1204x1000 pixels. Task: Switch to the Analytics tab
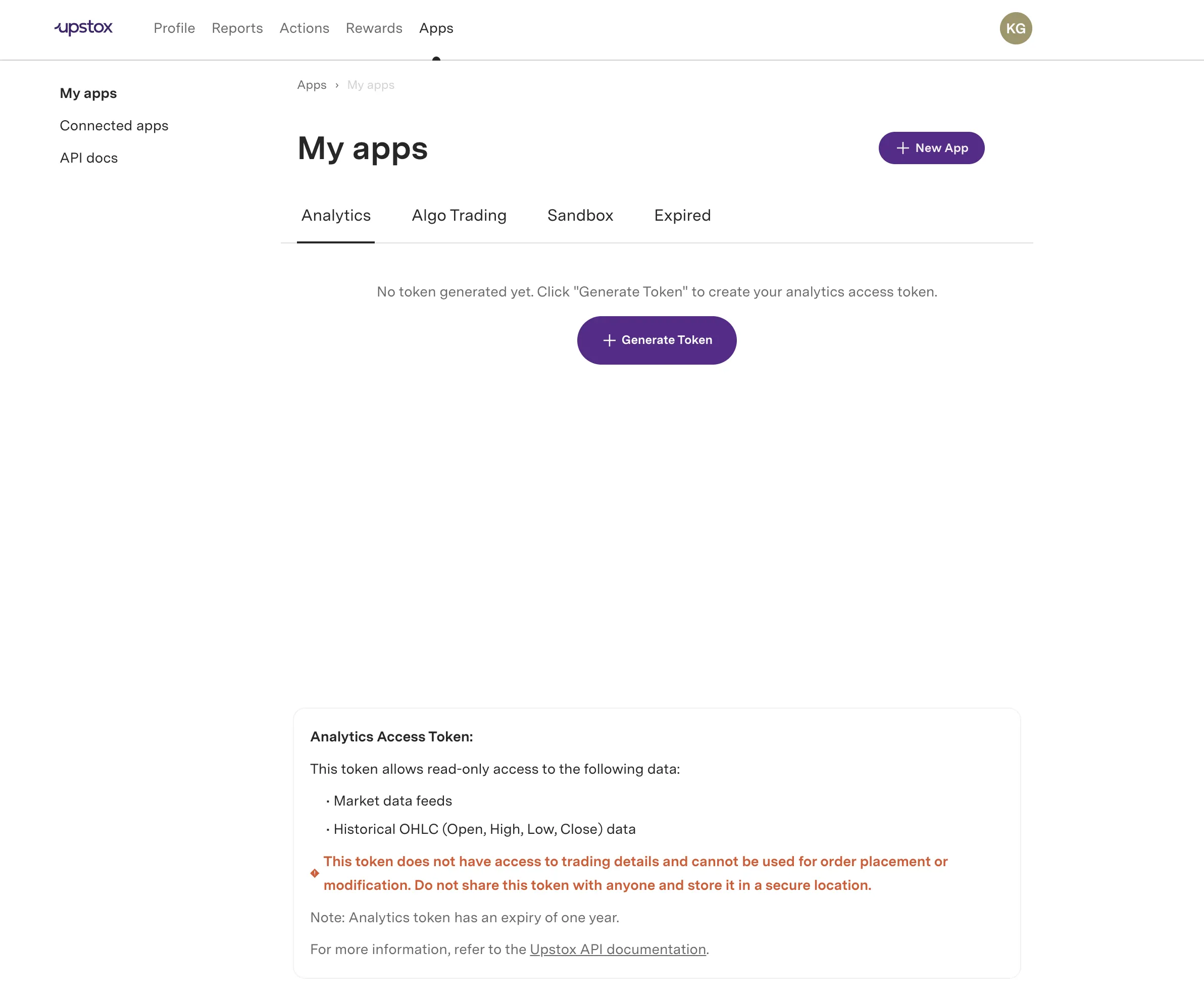coord(336,216)
